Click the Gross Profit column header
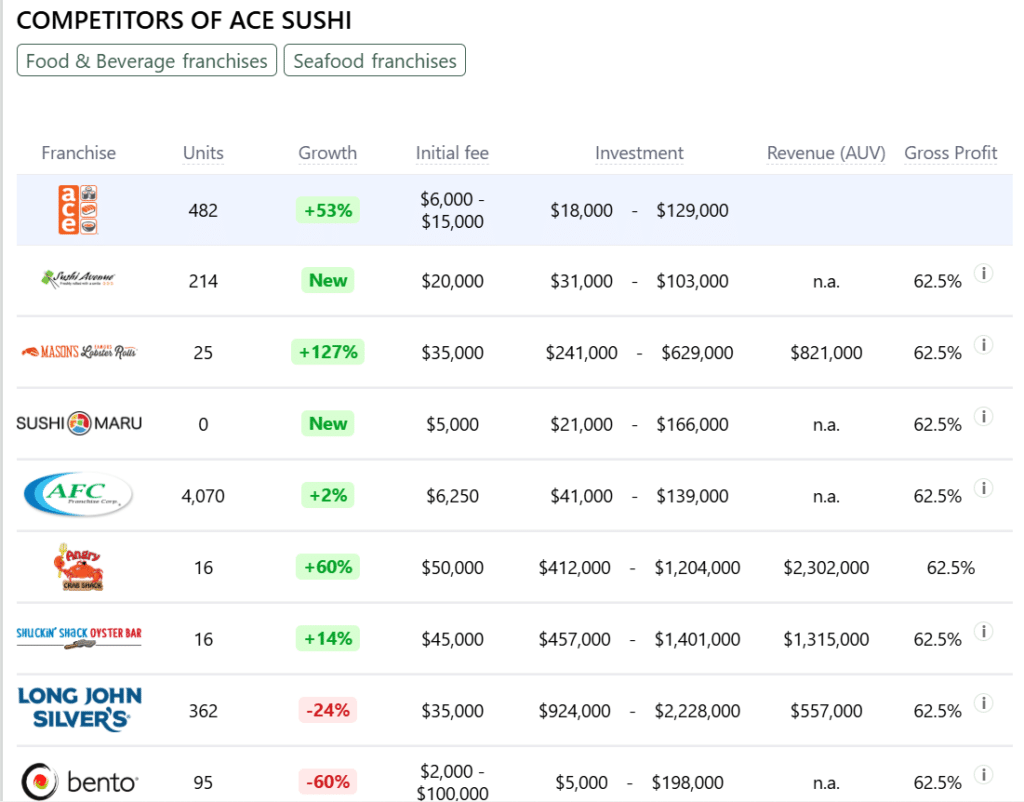 pyautogui.click(x=951, y=153)
